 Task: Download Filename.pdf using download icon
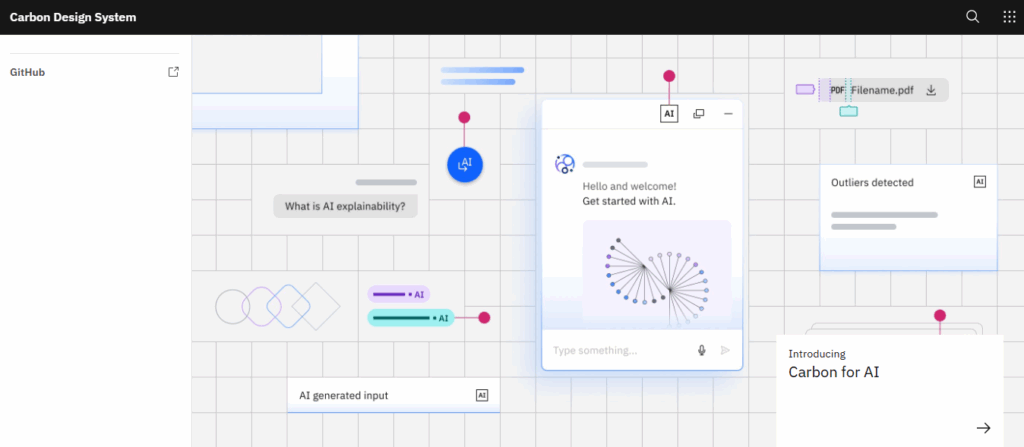(931, 90)
